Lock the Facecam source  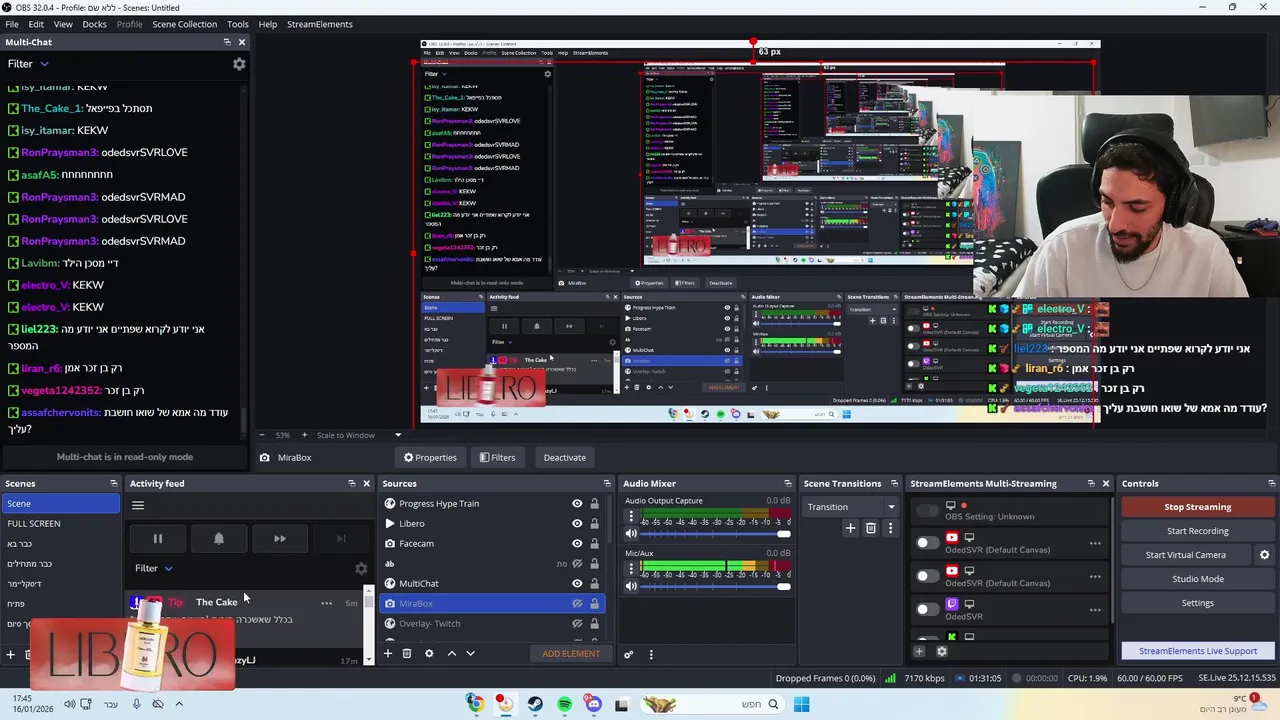point(594,544)
